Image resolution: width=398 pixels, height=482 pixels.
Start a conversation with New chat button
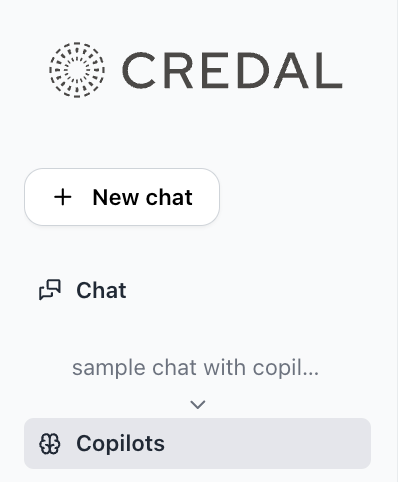pyautogui.click(x=122, y=197)
